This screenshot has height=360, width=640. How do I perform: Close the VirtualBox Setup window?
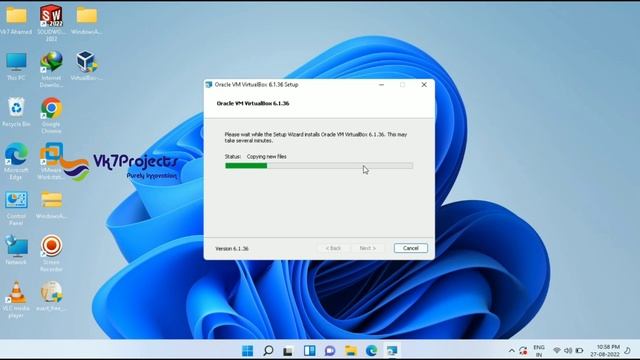click(424, 84)
